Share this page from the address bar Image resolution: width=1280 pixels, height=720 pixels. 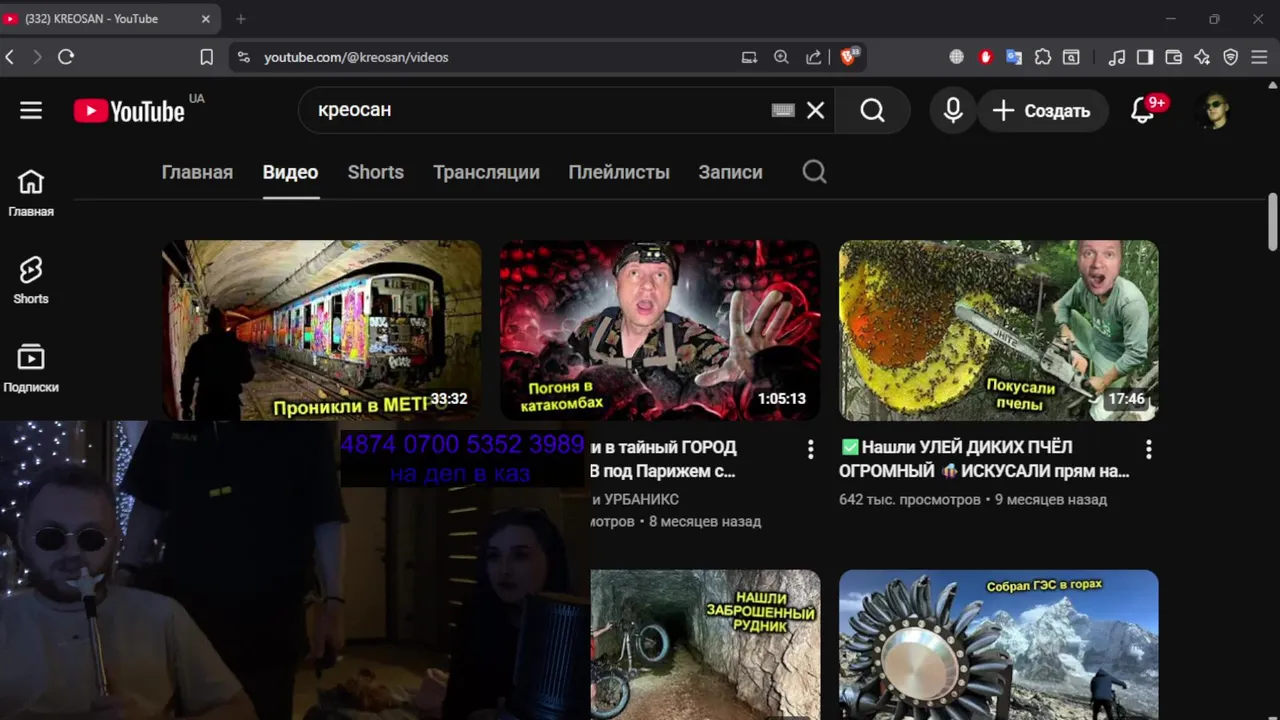[x=814, y=57]
